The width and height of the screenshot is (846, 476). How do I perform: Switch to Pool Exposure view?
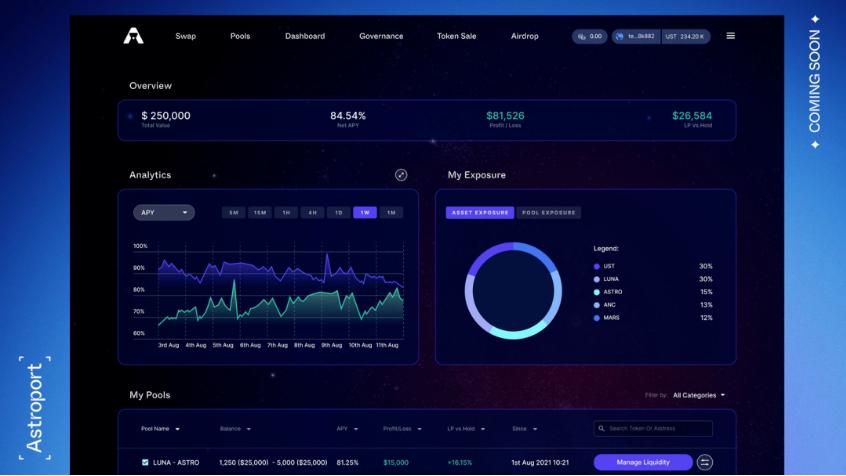click(x=549, y=213)
